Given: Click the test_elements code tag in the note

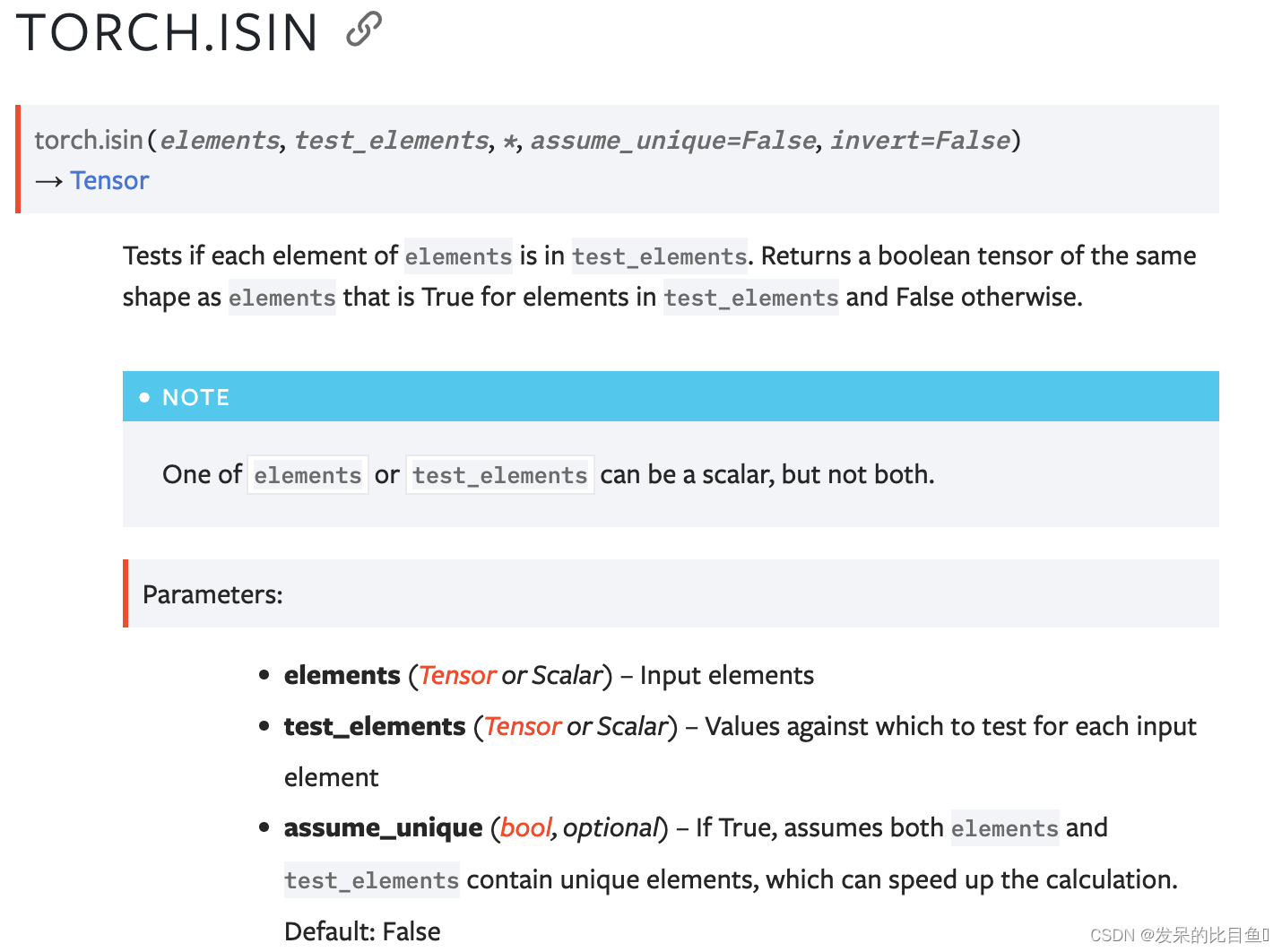Looking at the screenshot, I should (x=500, y=475).
